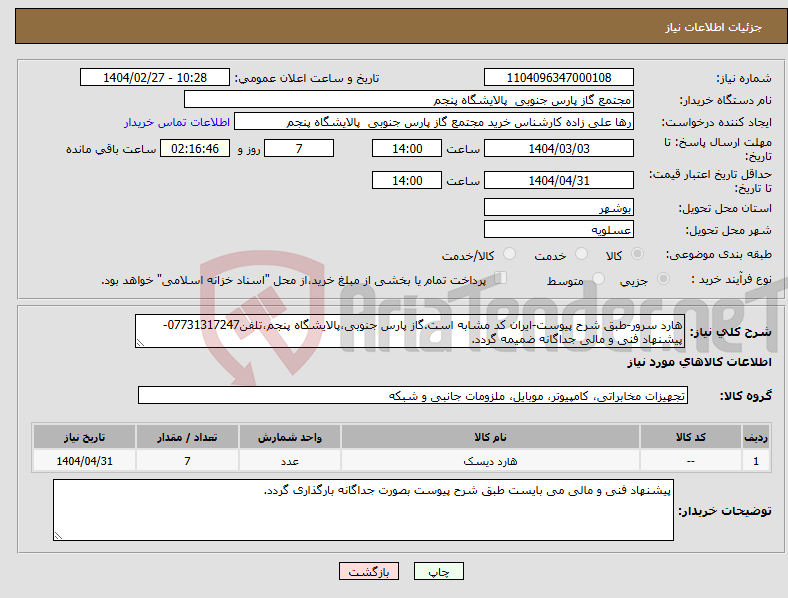Toggle the treasury bonds payment checkbox
This screenshot has height=598, width=788.
pos(501,278)
